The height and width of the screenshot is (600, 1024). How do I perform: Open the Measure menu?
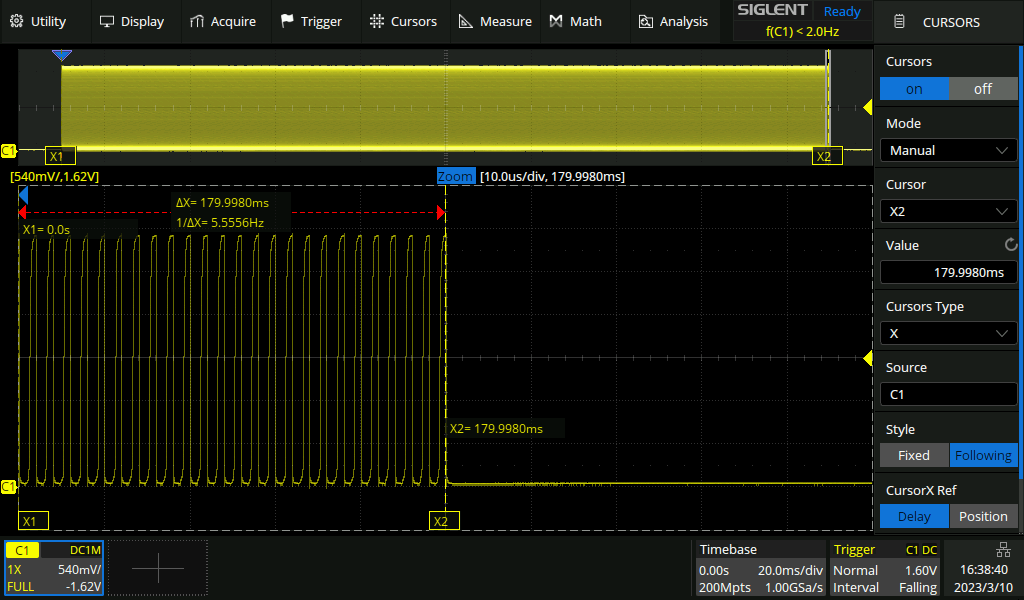point(496,22)
